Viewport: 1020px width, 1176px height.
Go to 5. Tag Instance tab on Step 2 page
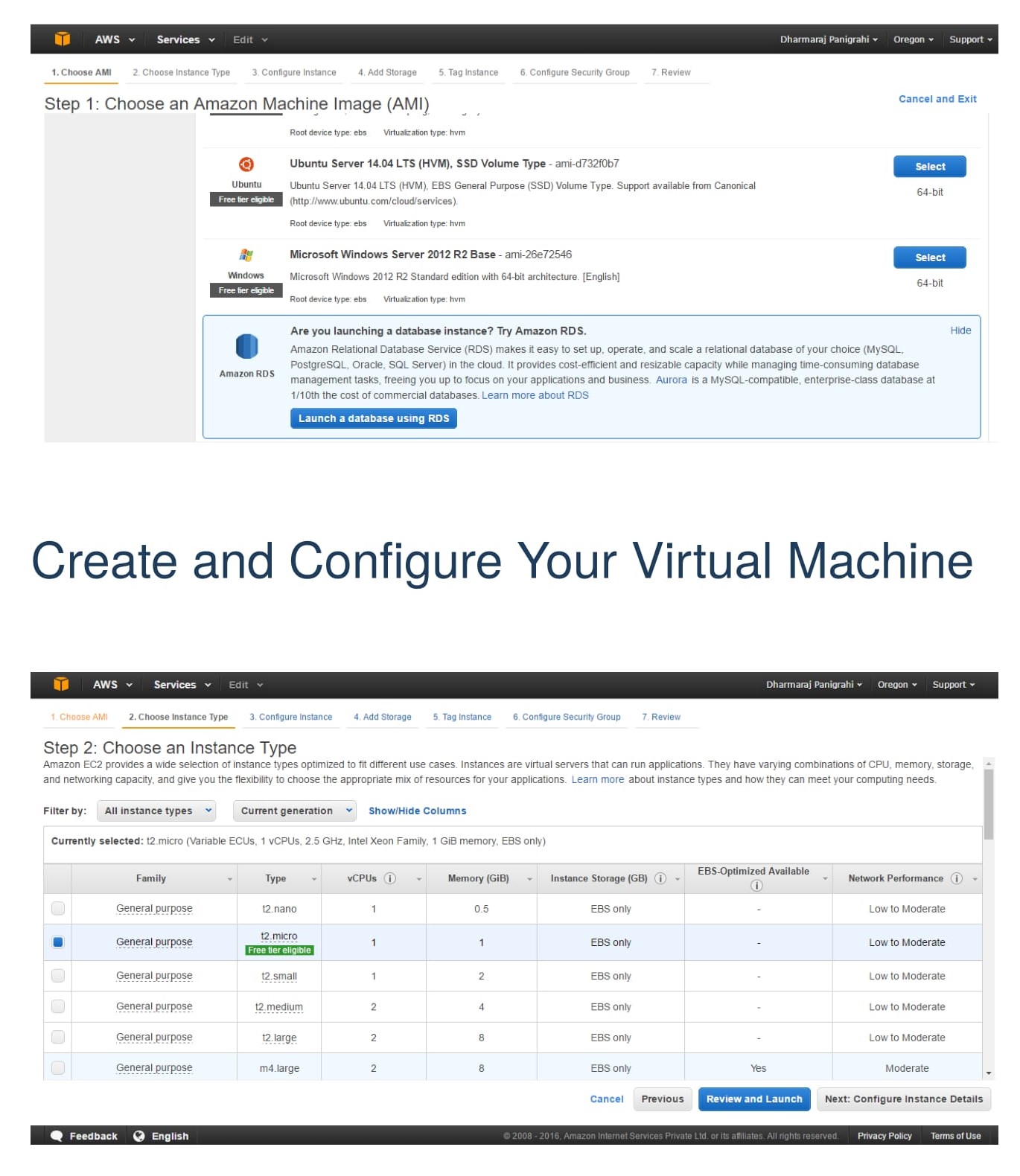[462, 717]
